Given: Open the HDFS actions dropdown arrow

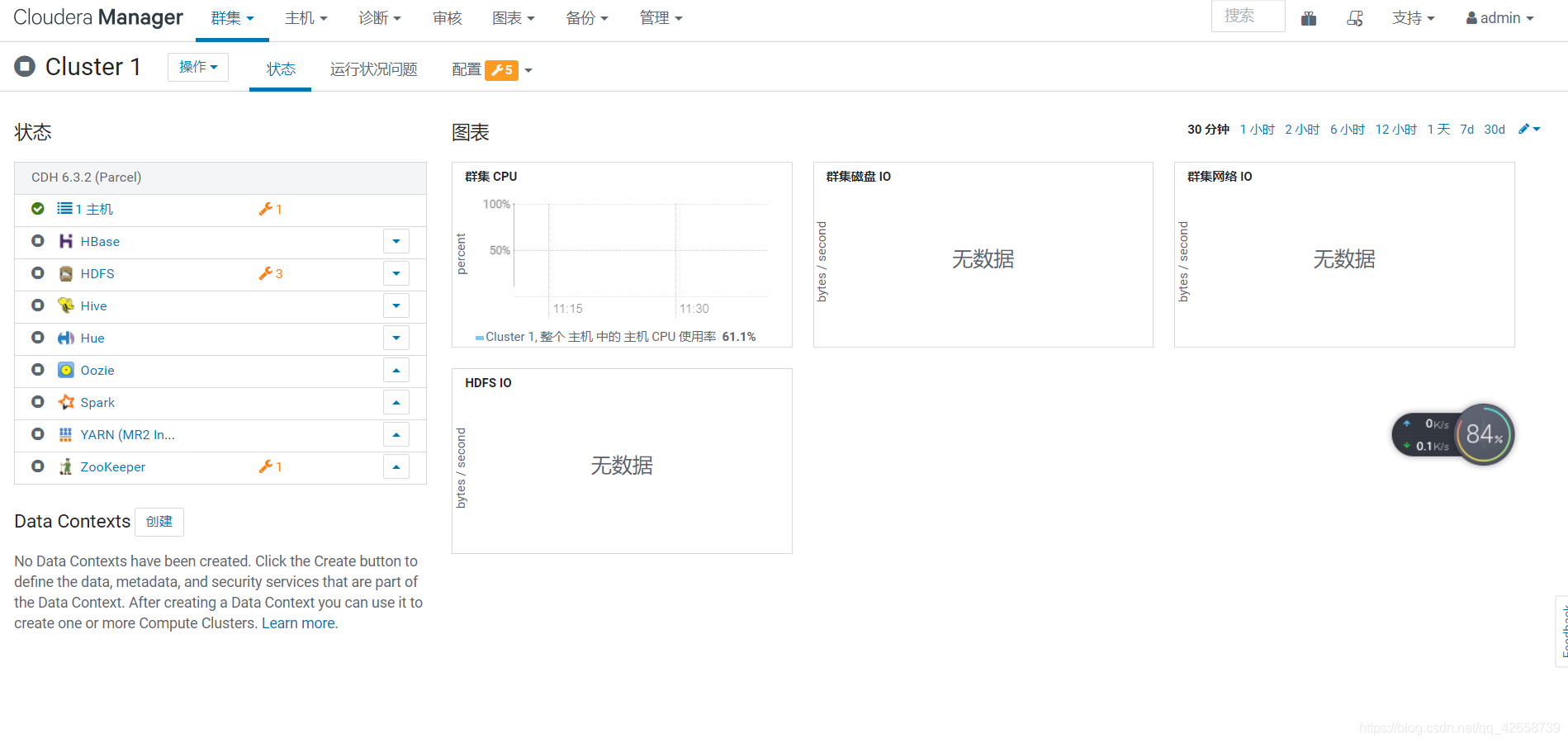Looking at the screenshot, I should click(396, 273).
